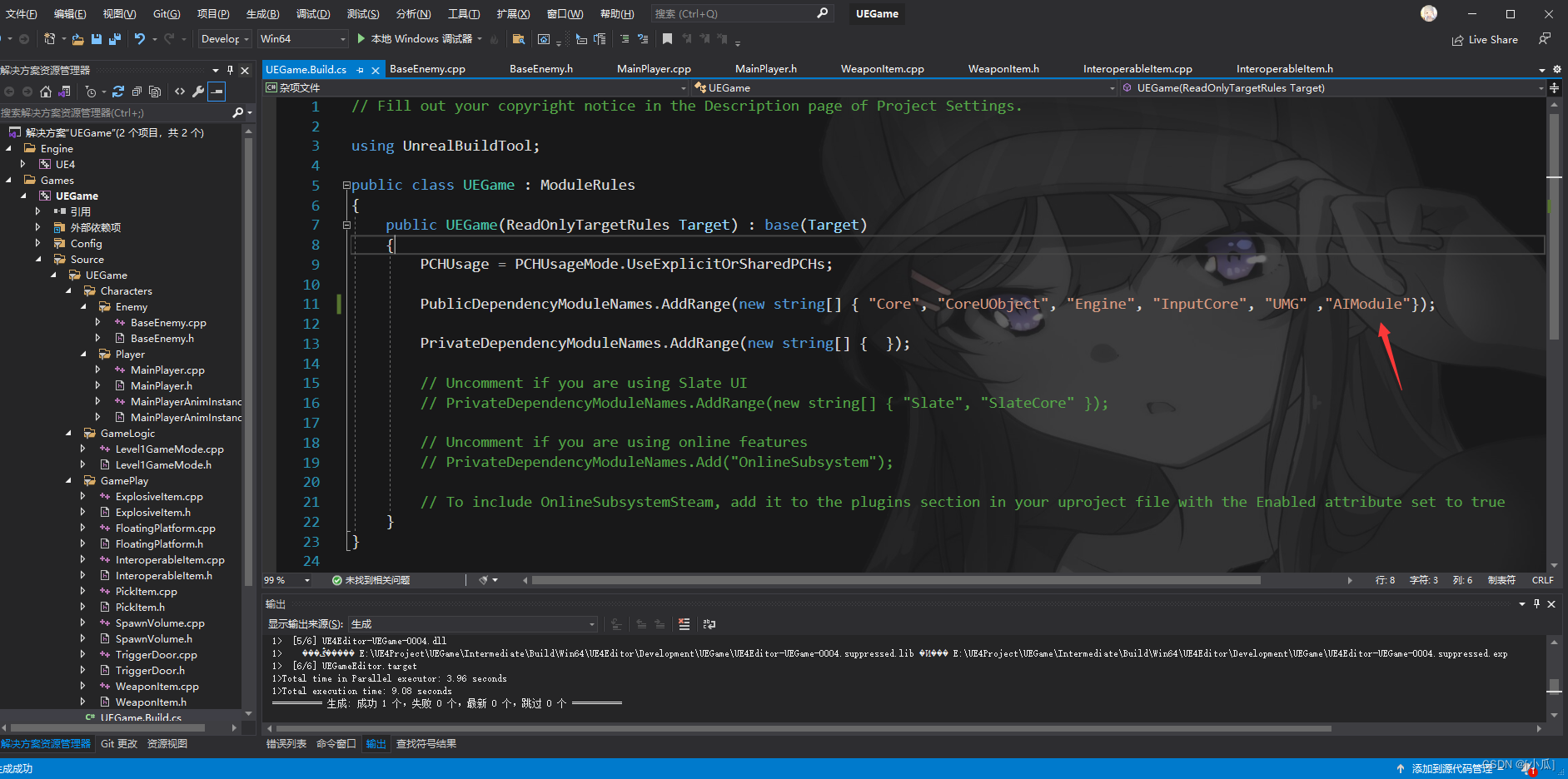
Task: Click the Home icon in Solution Explorer toolbar
Action: tap(46, 92)
